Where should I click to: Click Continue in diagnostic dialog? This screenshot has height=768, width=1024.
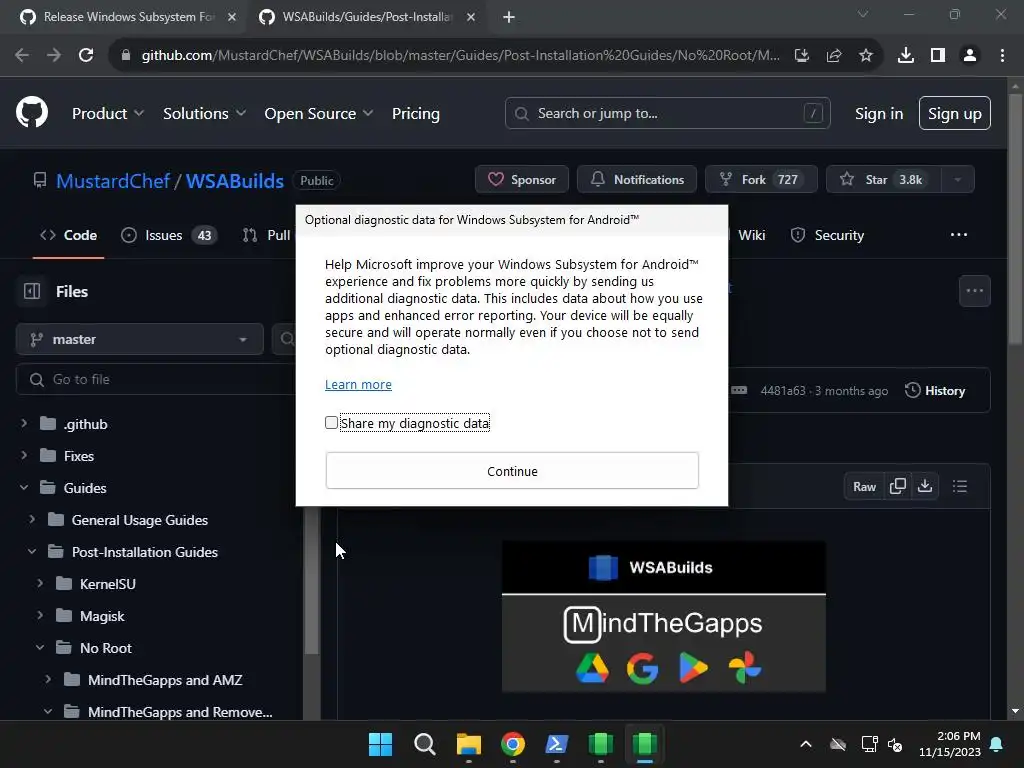click(512, 471)
